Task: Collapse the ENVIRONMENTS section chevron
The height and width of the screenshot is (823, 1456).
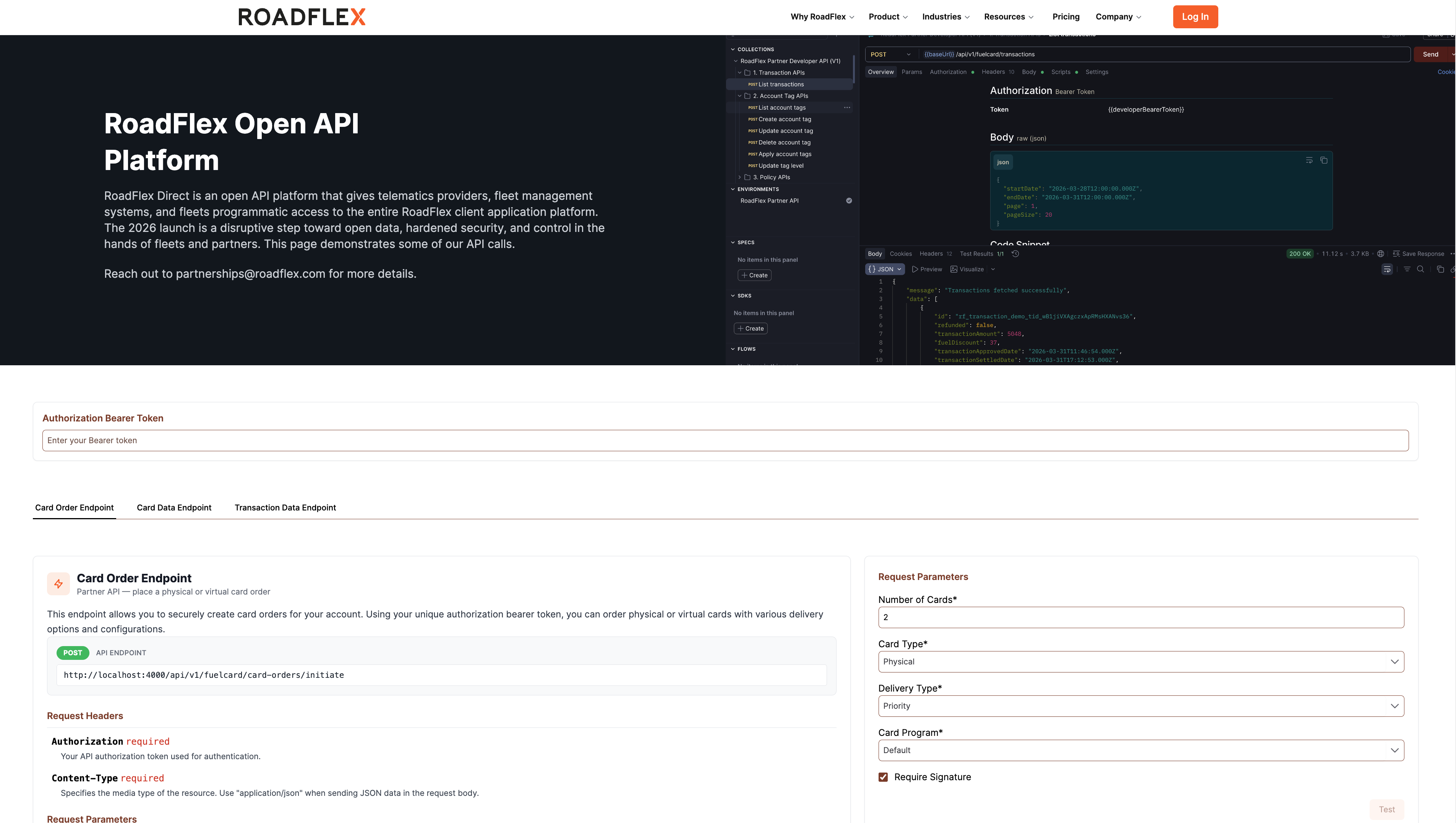Action: pos(733,190)
